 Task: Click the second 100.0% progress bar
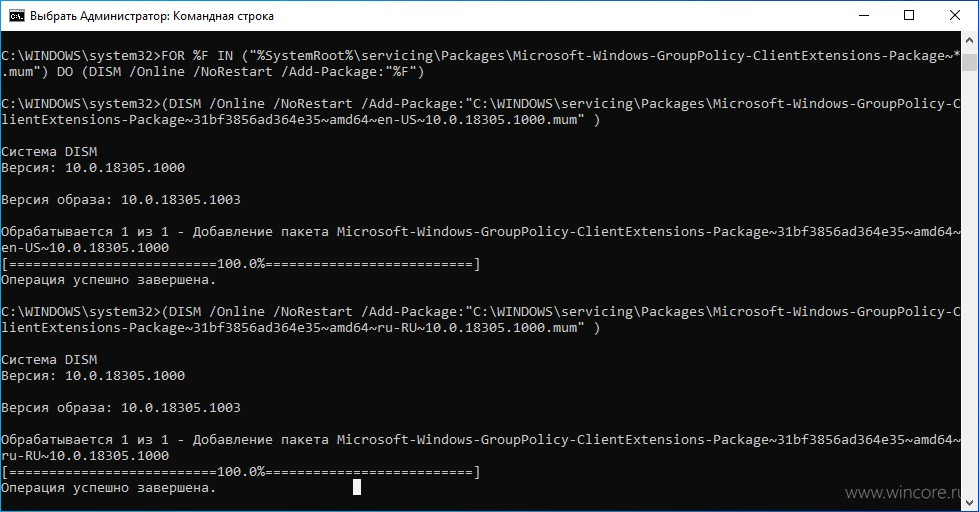click(241, 472)
